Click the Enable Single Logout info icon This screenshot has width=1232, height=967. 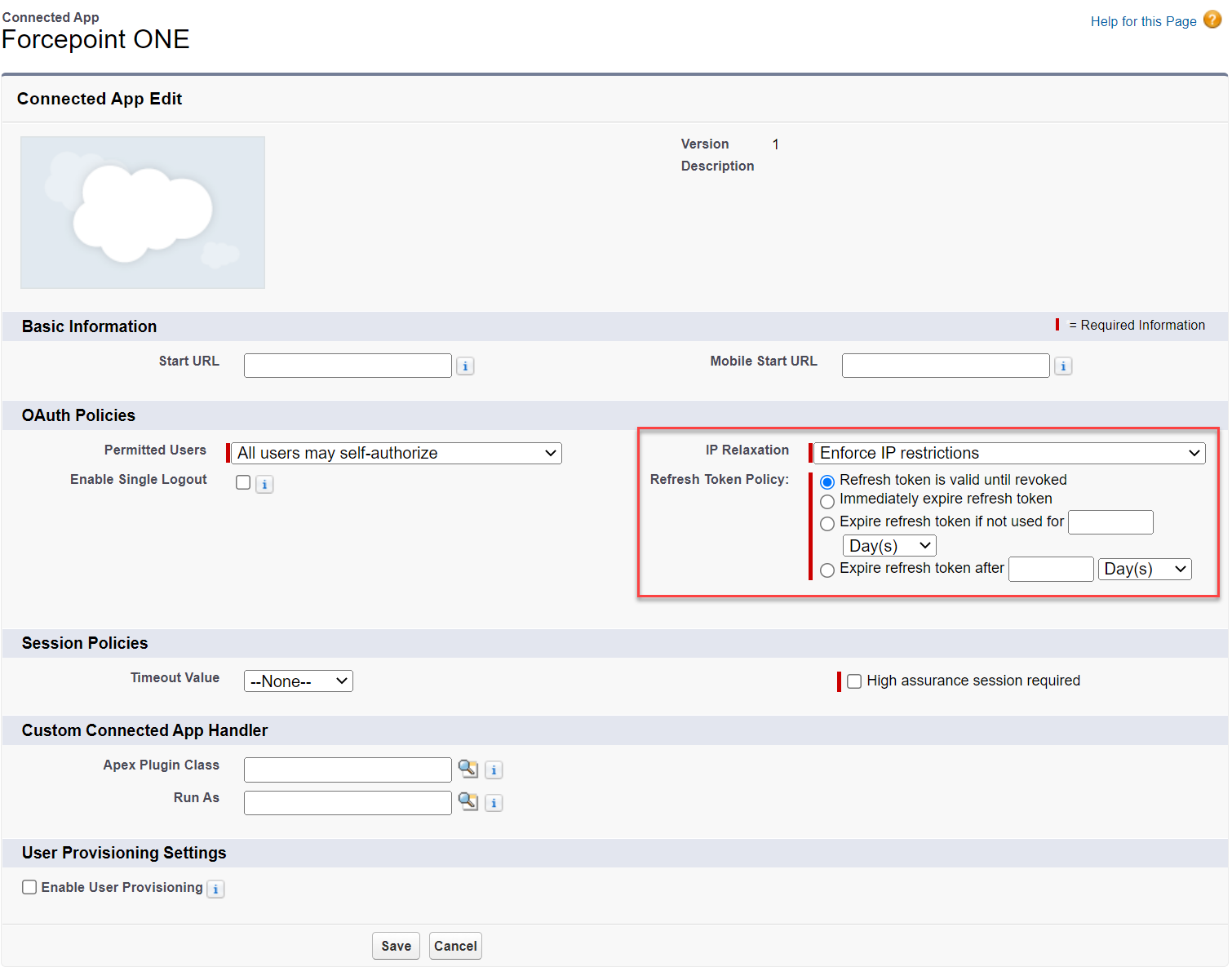(264, 484)
